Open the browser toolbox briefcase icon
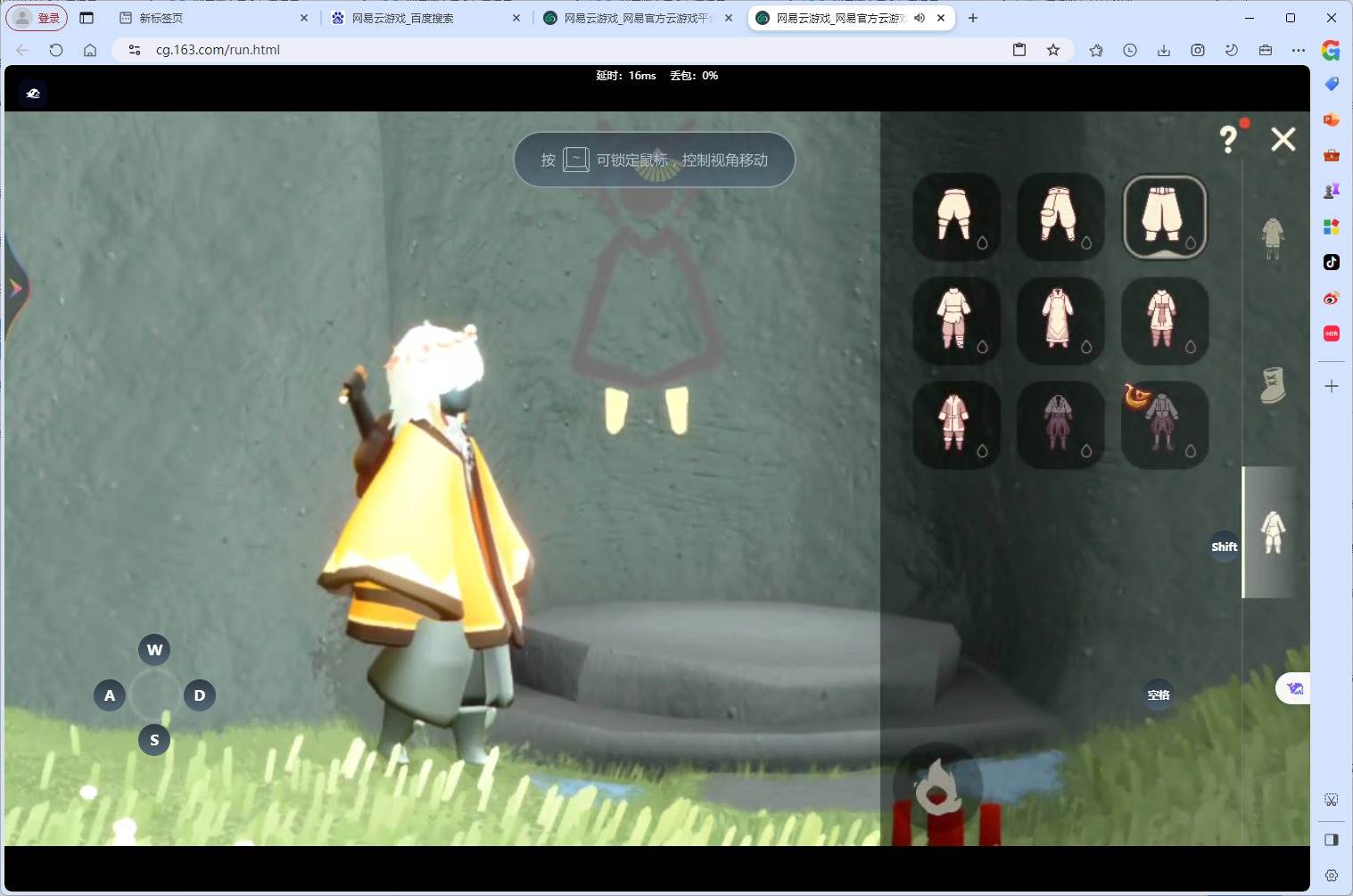Image resolution: width=1353 pixels, height=896 pixels. [x=1266, y=50]
